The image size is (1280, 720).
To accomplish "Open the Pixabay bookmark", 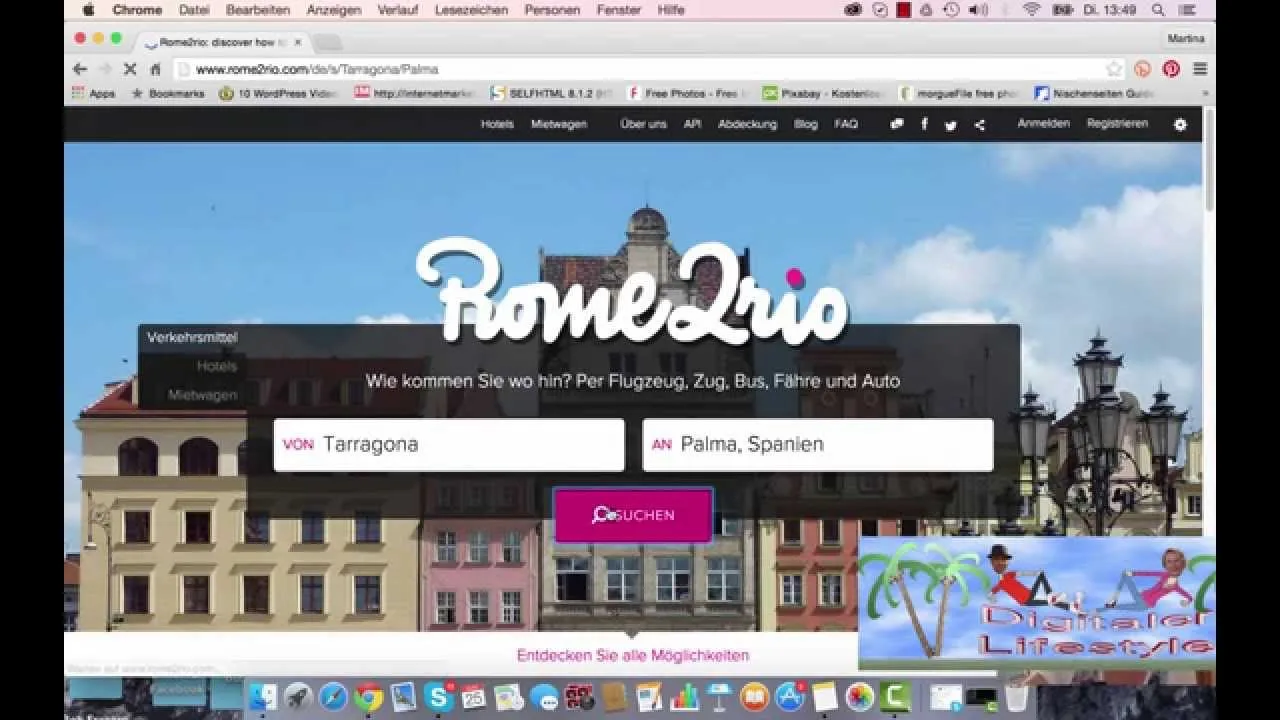I will point(823,93).
